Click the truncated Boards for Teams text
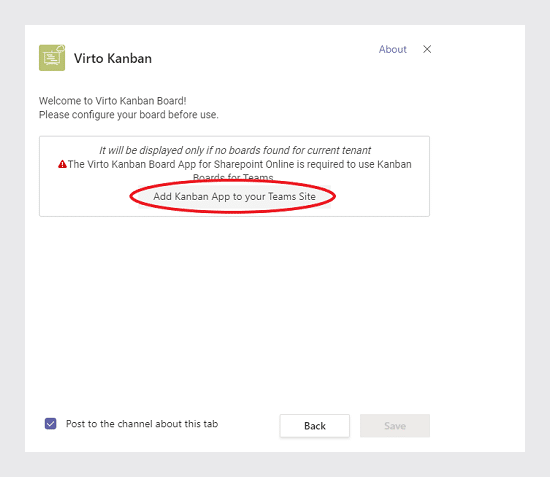Image resolution: width=550 pixels, height=477 pixels. click(x=233, y=176)
